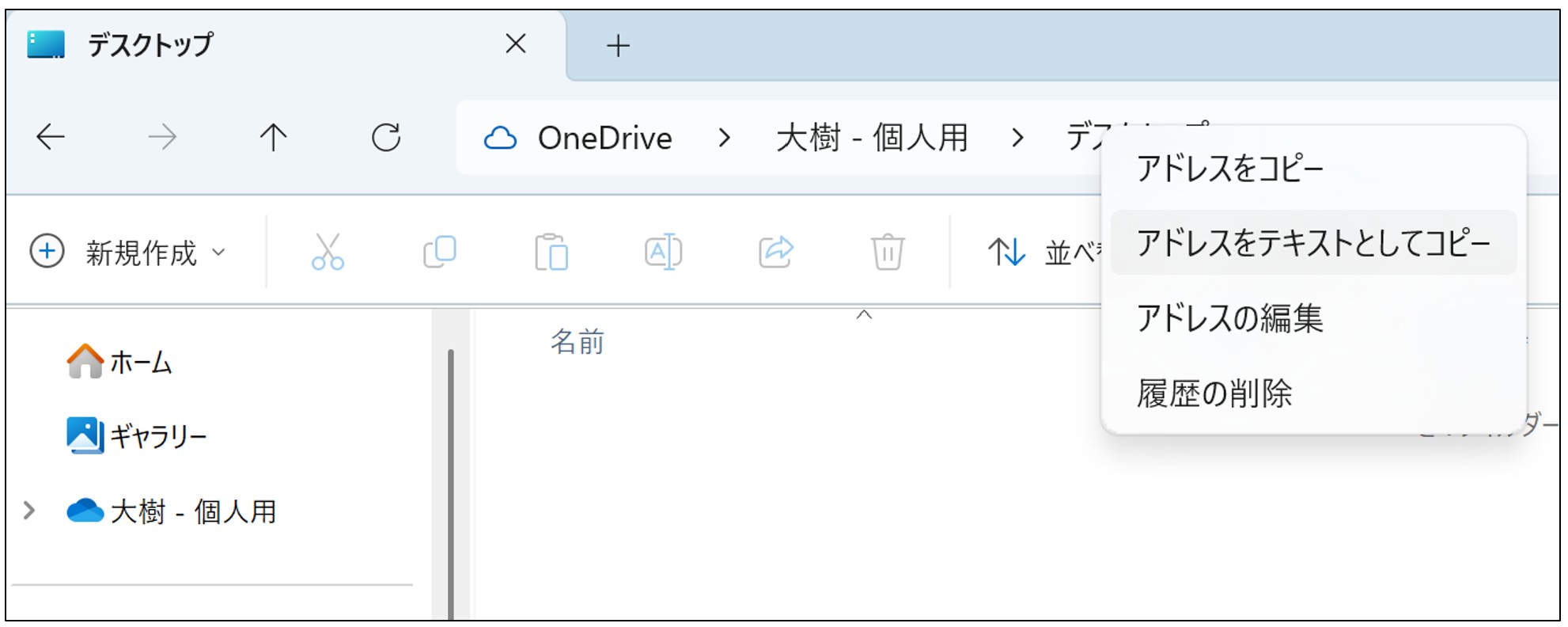
Task: Open the 新規作成 dropdown
Action: coord(128,253)
